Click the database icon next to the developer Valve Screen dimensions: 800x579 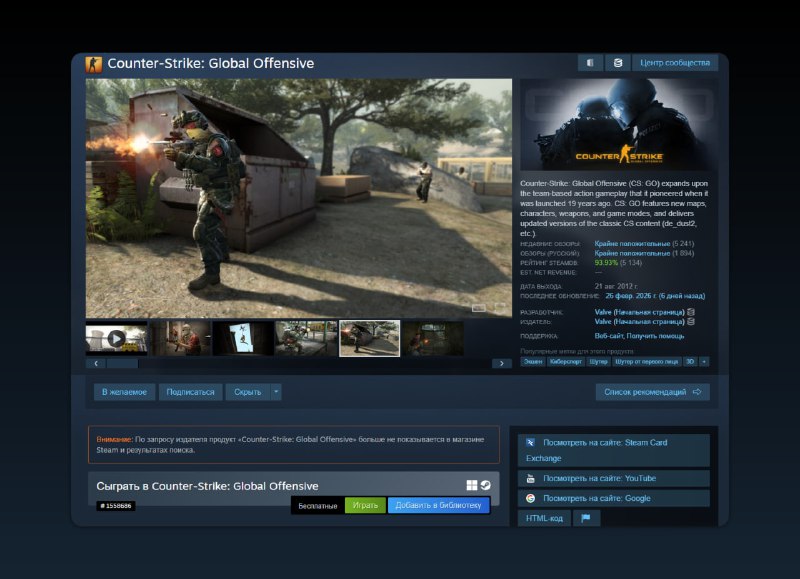(x=691, y=312)
